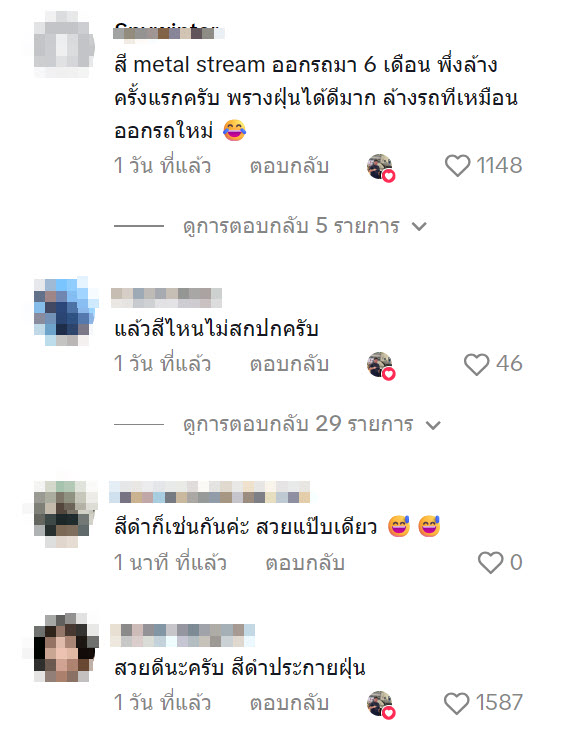Reply (ตอบกลับ) to แล้วสีไหนไม่สกปกครับ comment
572x740 pixels.
[x=289, y=364]
